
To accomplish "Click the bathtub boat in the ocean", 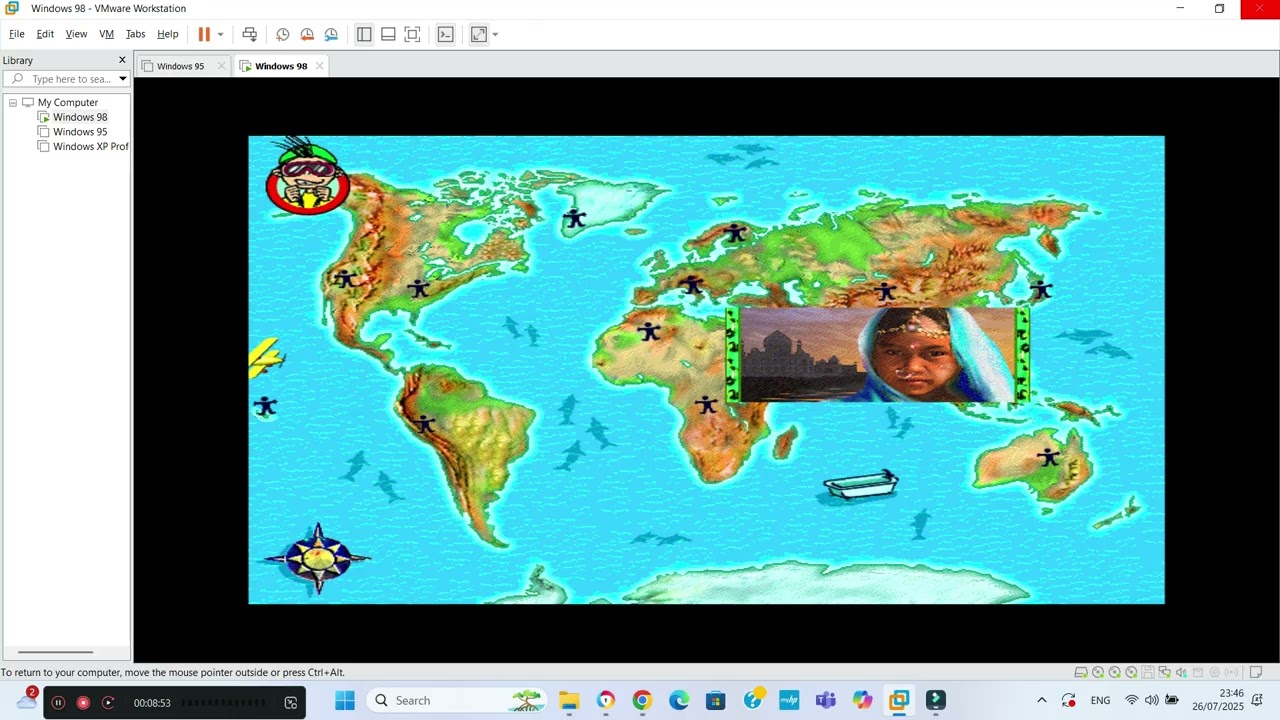I will tap(860, 485).
